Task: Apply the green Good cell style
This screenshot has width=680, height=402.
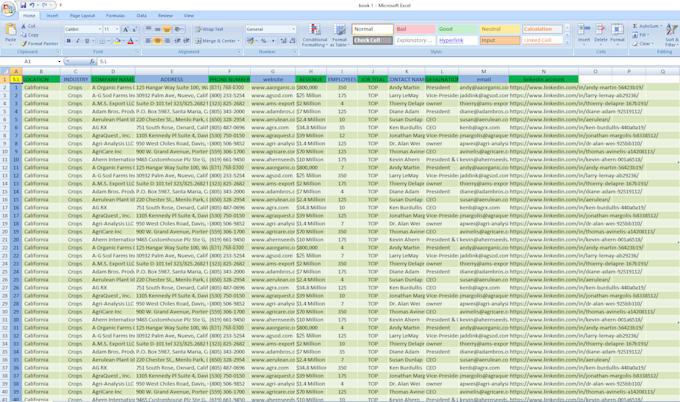Action: tap(458, 29)
